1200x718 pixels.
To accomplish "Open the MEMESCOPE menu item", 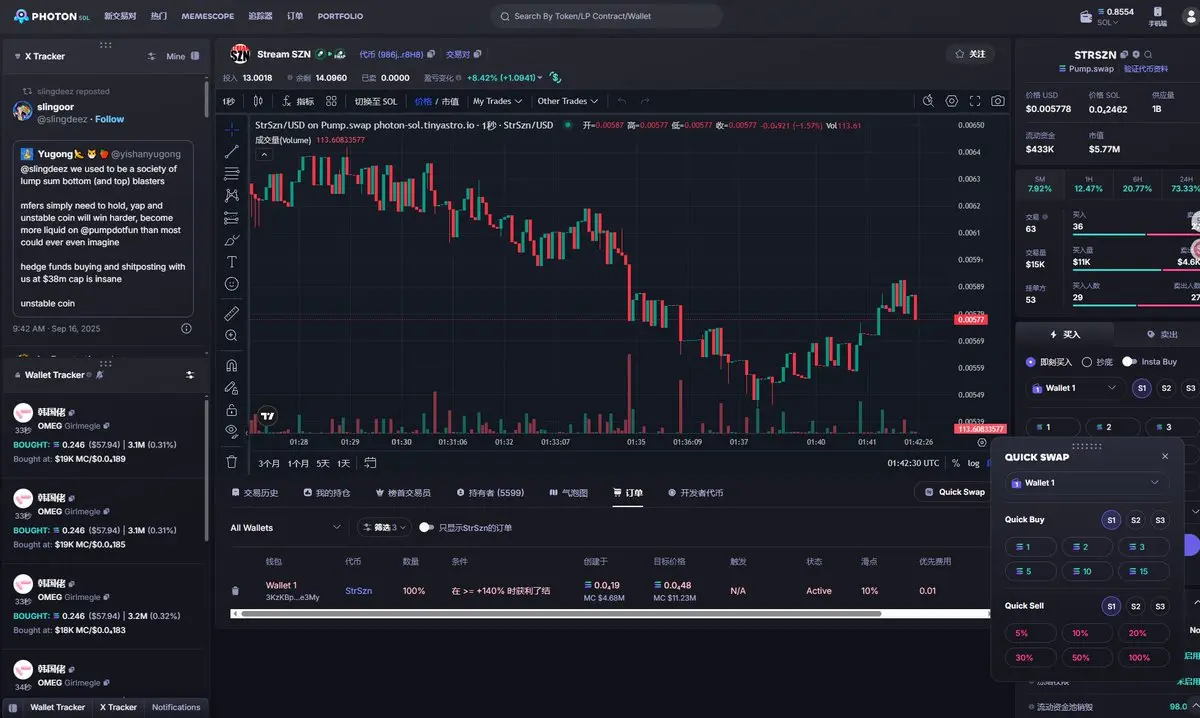I will [208, 16].
